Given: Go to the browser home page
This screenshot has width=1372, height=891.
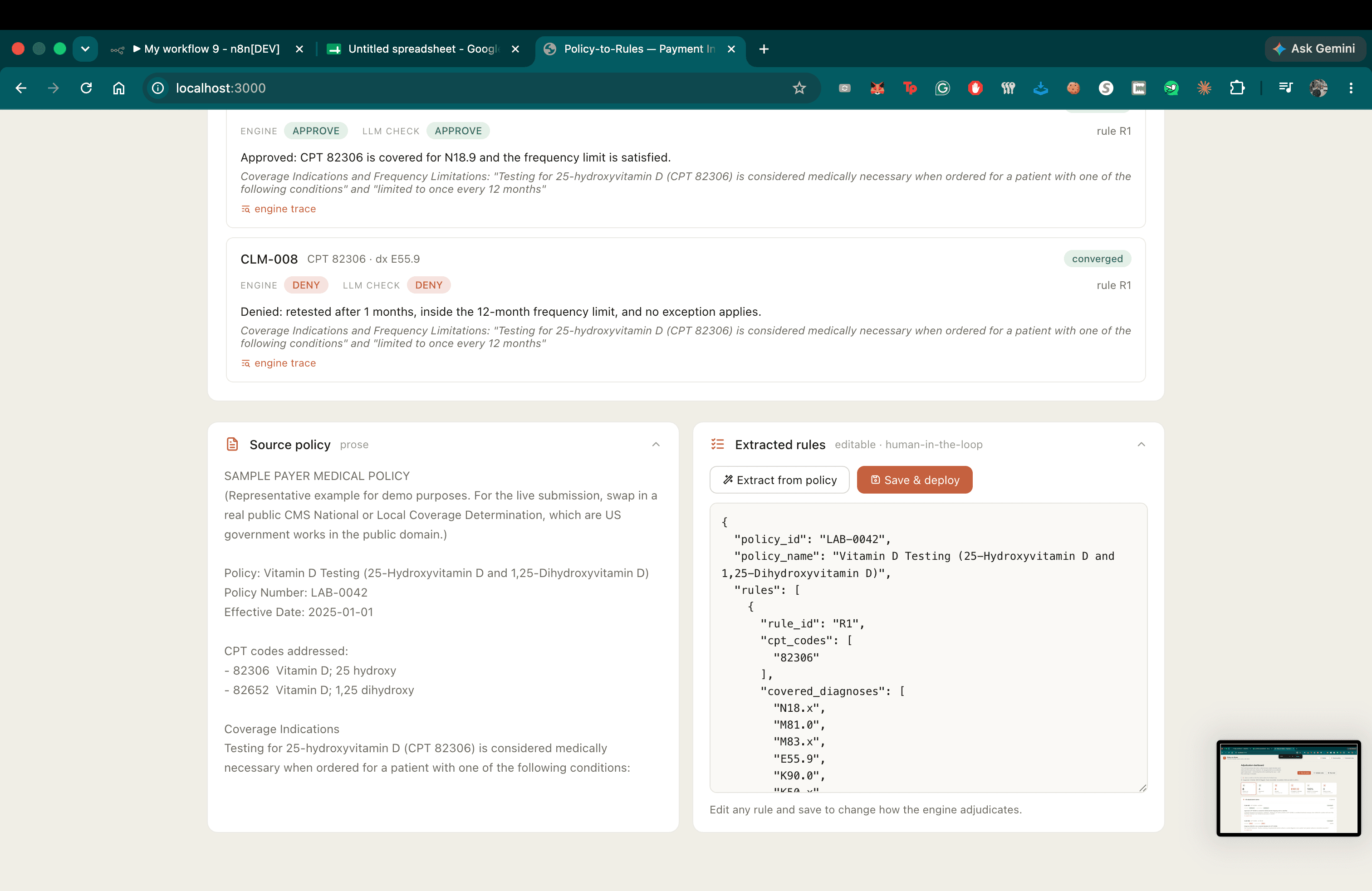Looking at the screenshot, I should pos(119,88).
